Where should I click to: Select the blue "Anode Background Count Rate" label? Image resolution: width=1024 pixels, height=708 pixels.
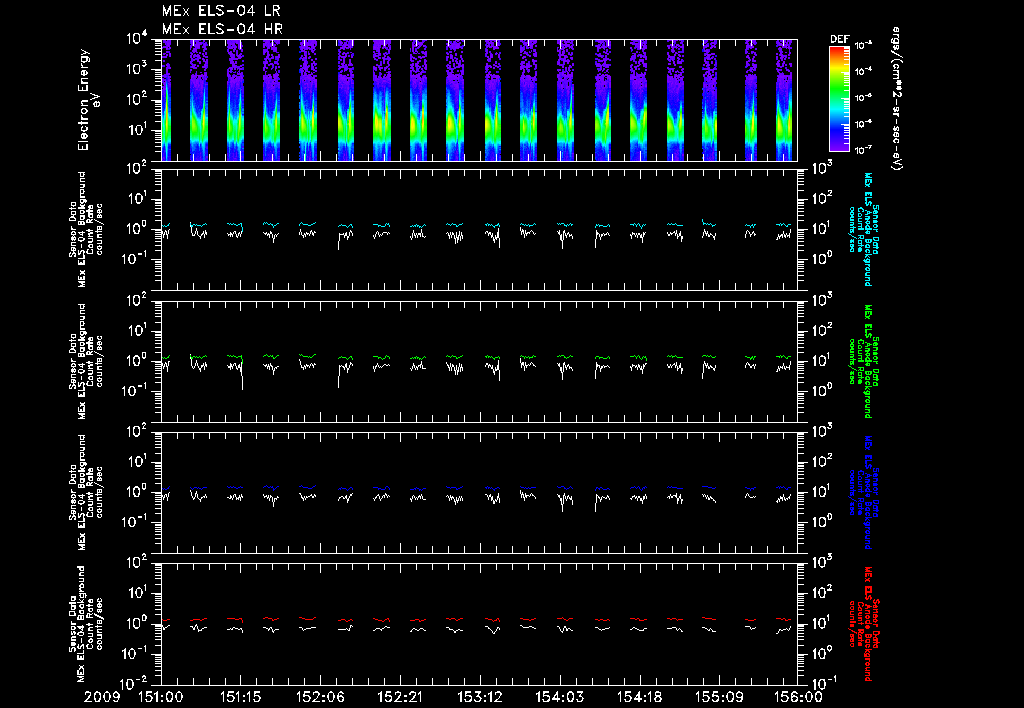(x=864, y=492)
